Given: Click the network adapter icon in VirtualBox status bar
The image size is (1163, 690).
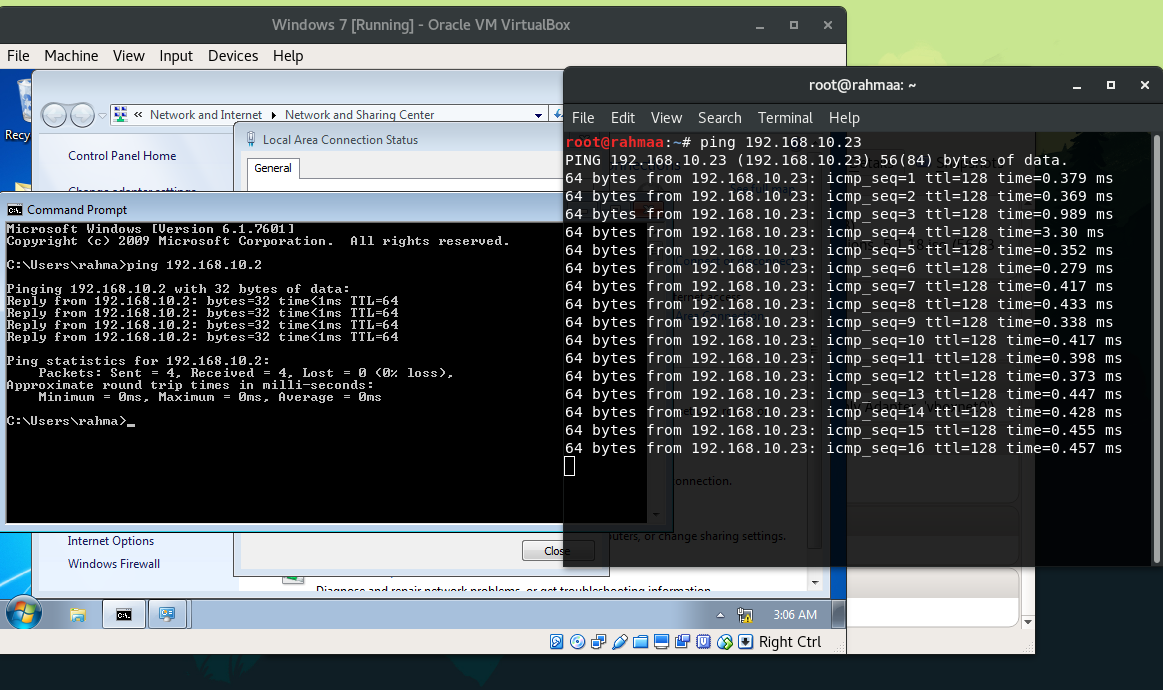Looking at the screenshot, I should 599,642.
